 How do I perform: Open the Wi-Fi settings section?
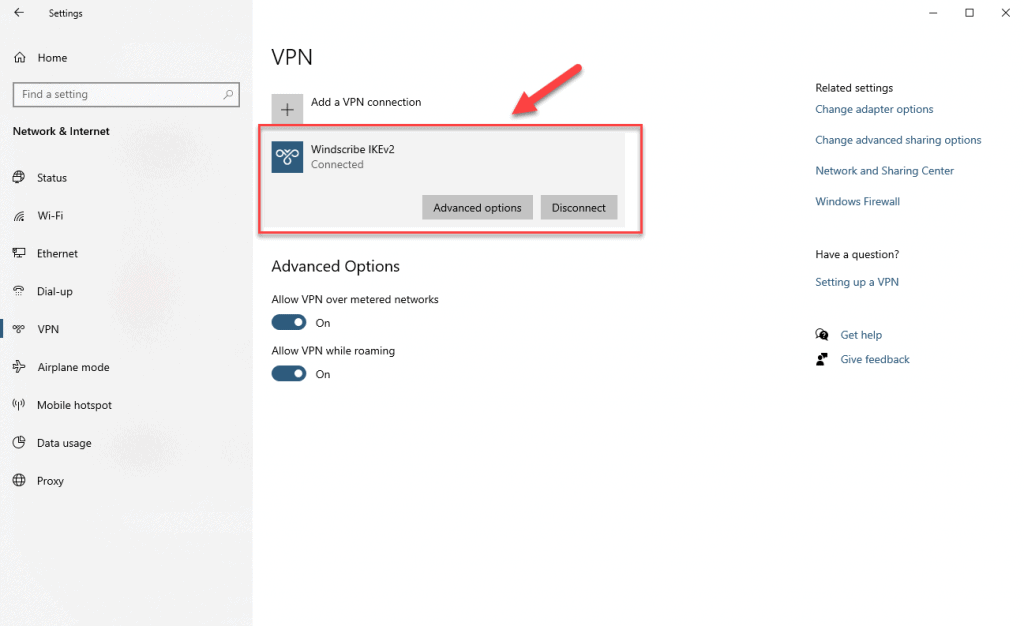(21, 215)
